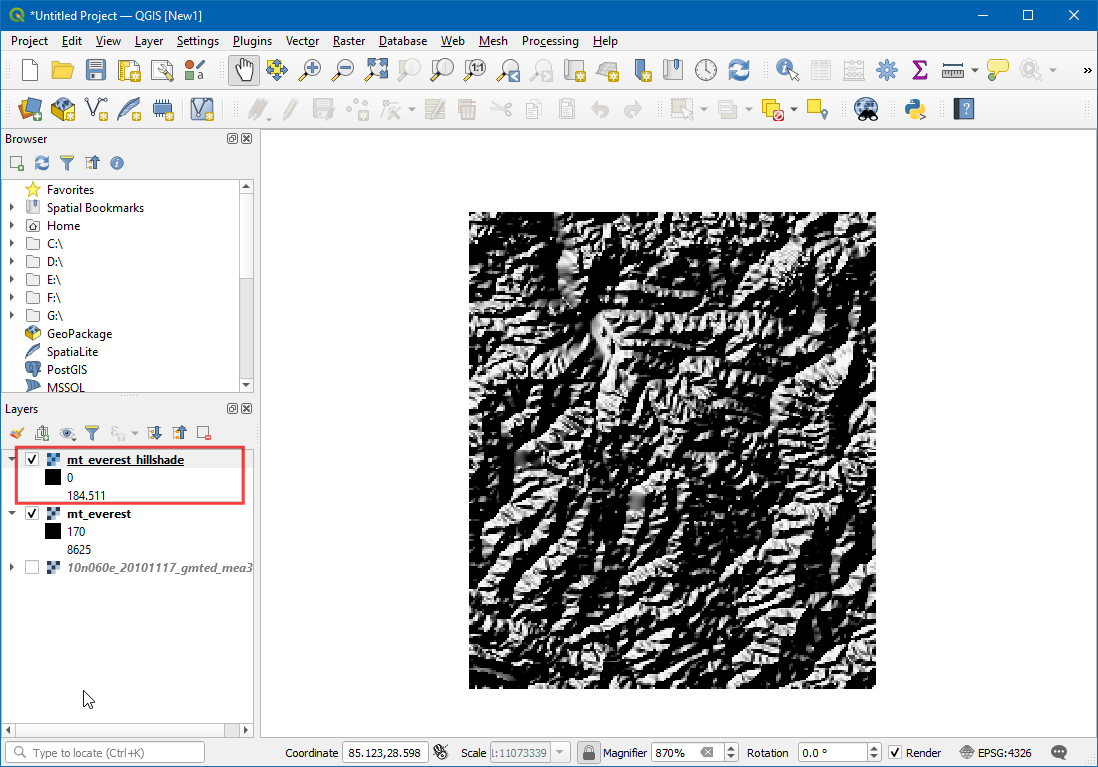
Task: Toggle the Render checkbox in status bar
Action: [895, 753]
